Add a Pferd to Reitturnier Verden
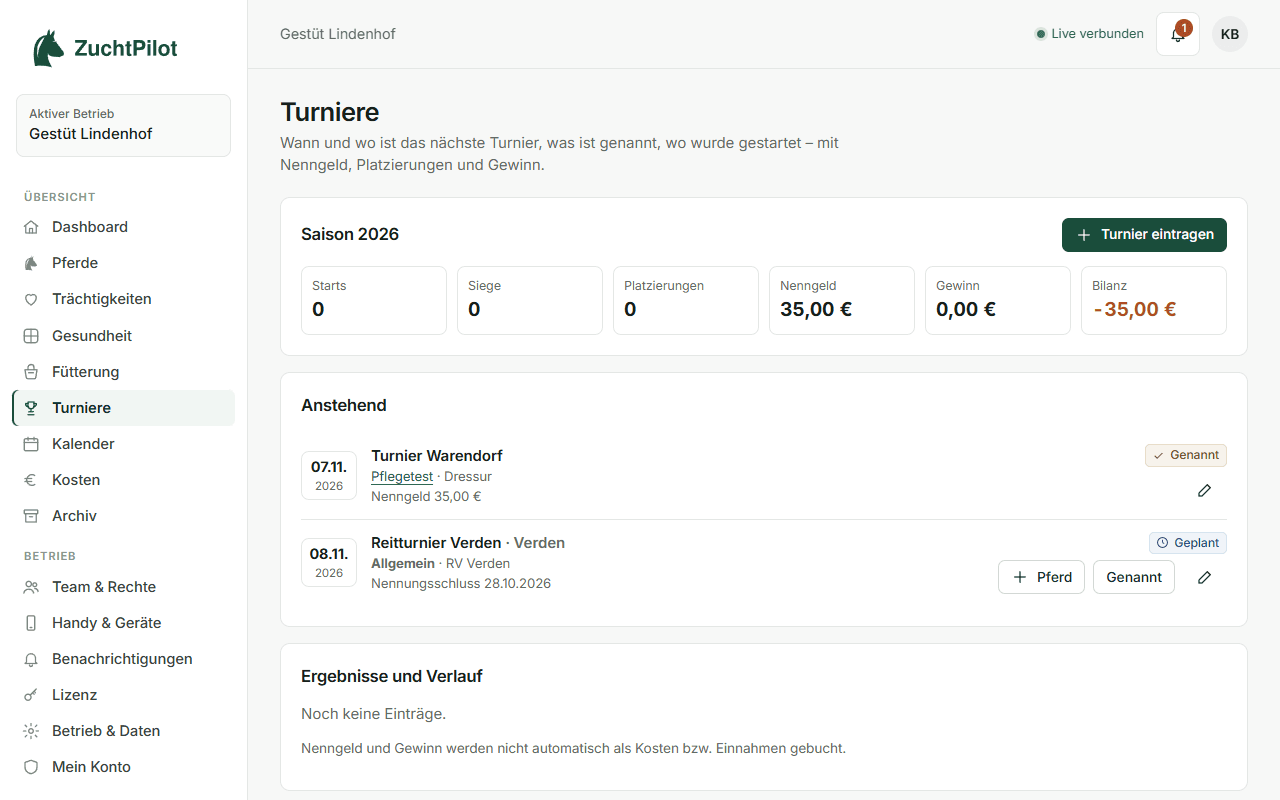1280x800 pixels. 1041,577
